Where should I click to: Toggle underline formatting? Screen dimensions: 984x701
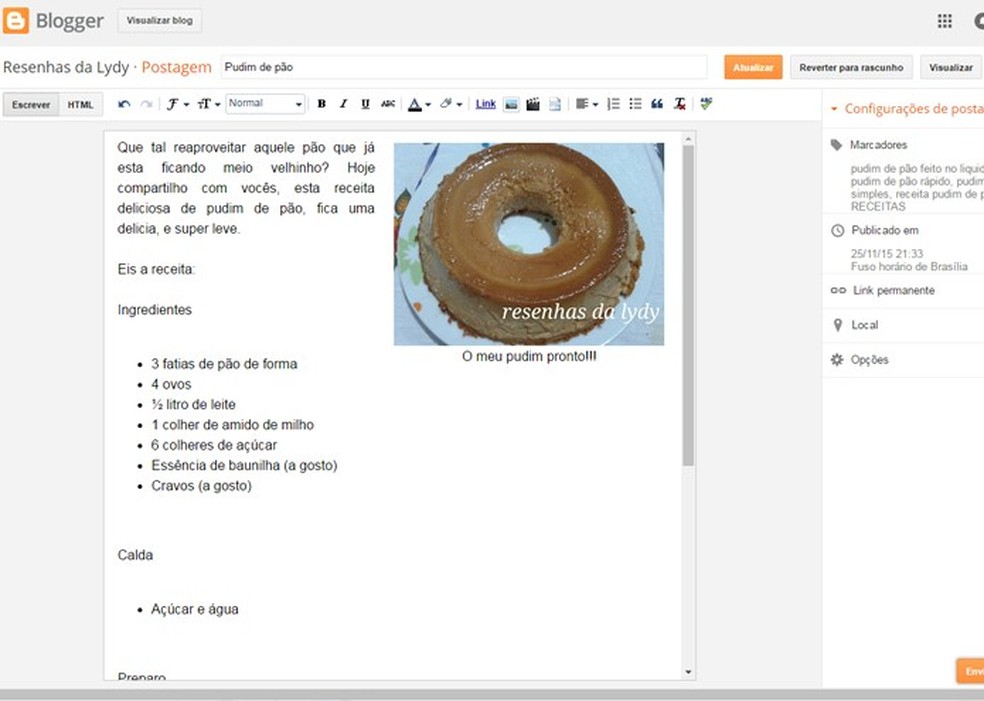[x=365, y=104]
